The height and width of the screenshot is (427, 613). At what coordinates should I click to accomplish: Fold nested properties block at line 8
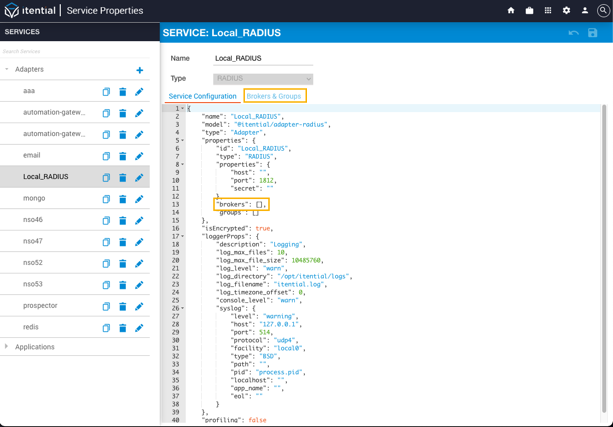[x=183, y=164]
